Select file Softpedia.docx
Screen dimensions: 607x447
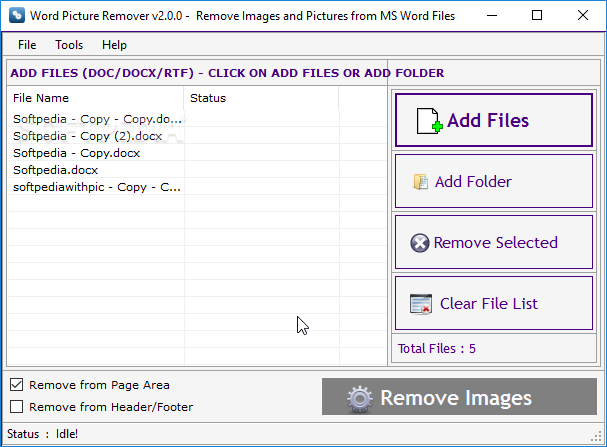point(55,170)
